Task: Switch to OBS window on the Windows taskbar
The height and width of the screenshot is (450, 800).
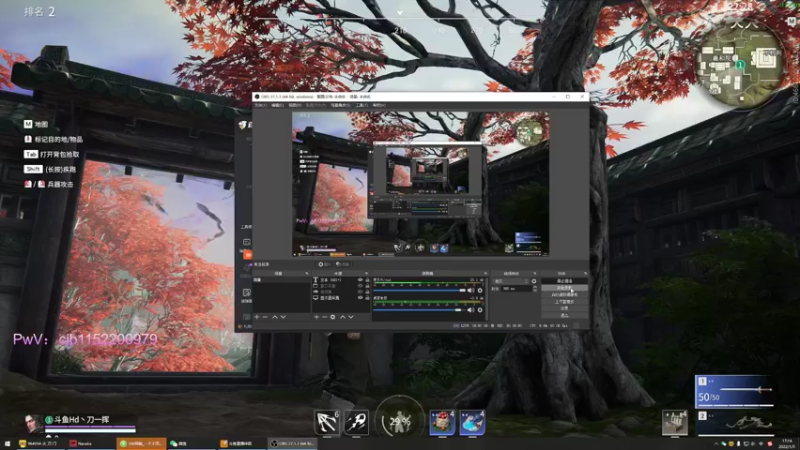Action: [x=293, y=444]
